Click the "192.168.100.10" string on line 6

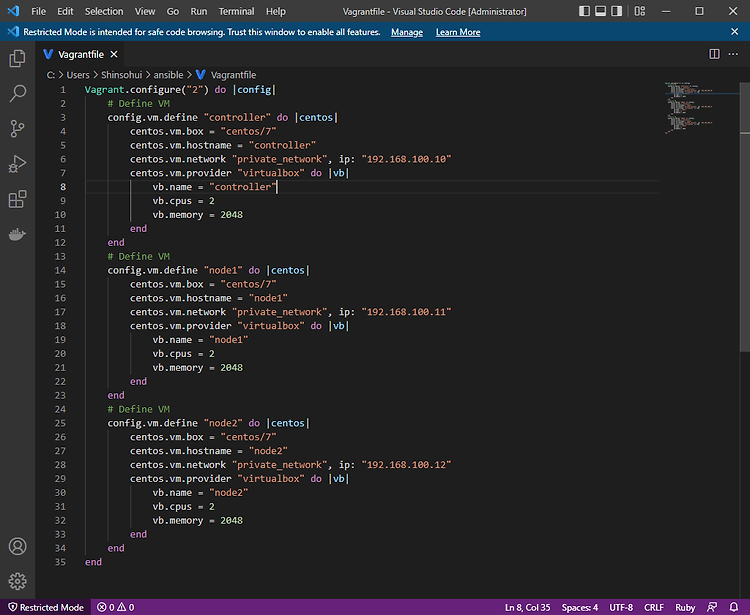point(406,159)
